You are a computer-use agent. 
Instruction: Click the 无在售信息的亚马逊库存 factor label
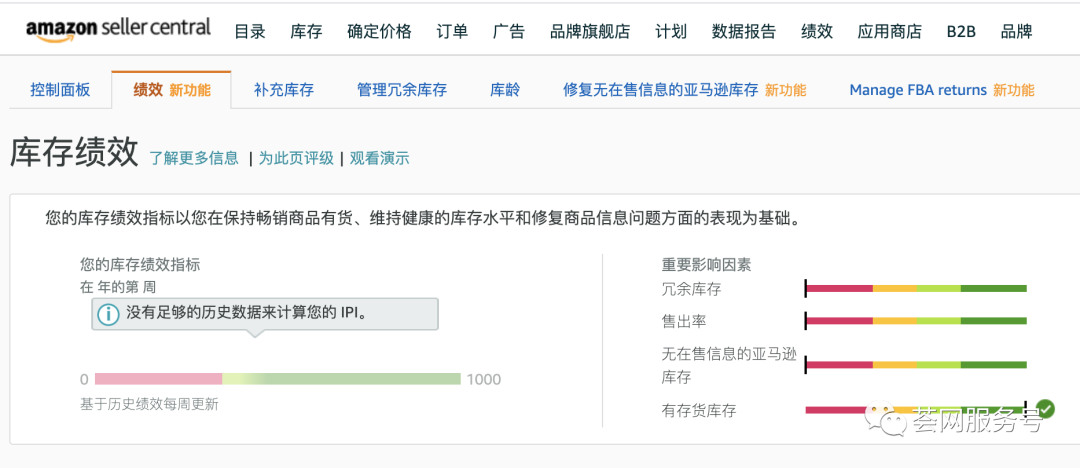click(729, 366)
